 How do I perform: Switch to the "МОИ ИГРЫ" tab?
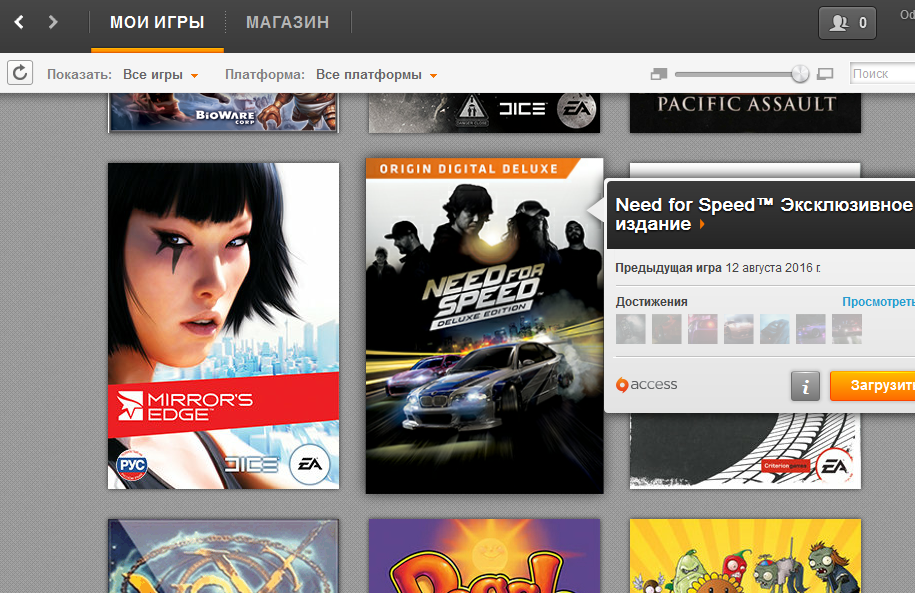pyautogui.click(x=157, y=23)
